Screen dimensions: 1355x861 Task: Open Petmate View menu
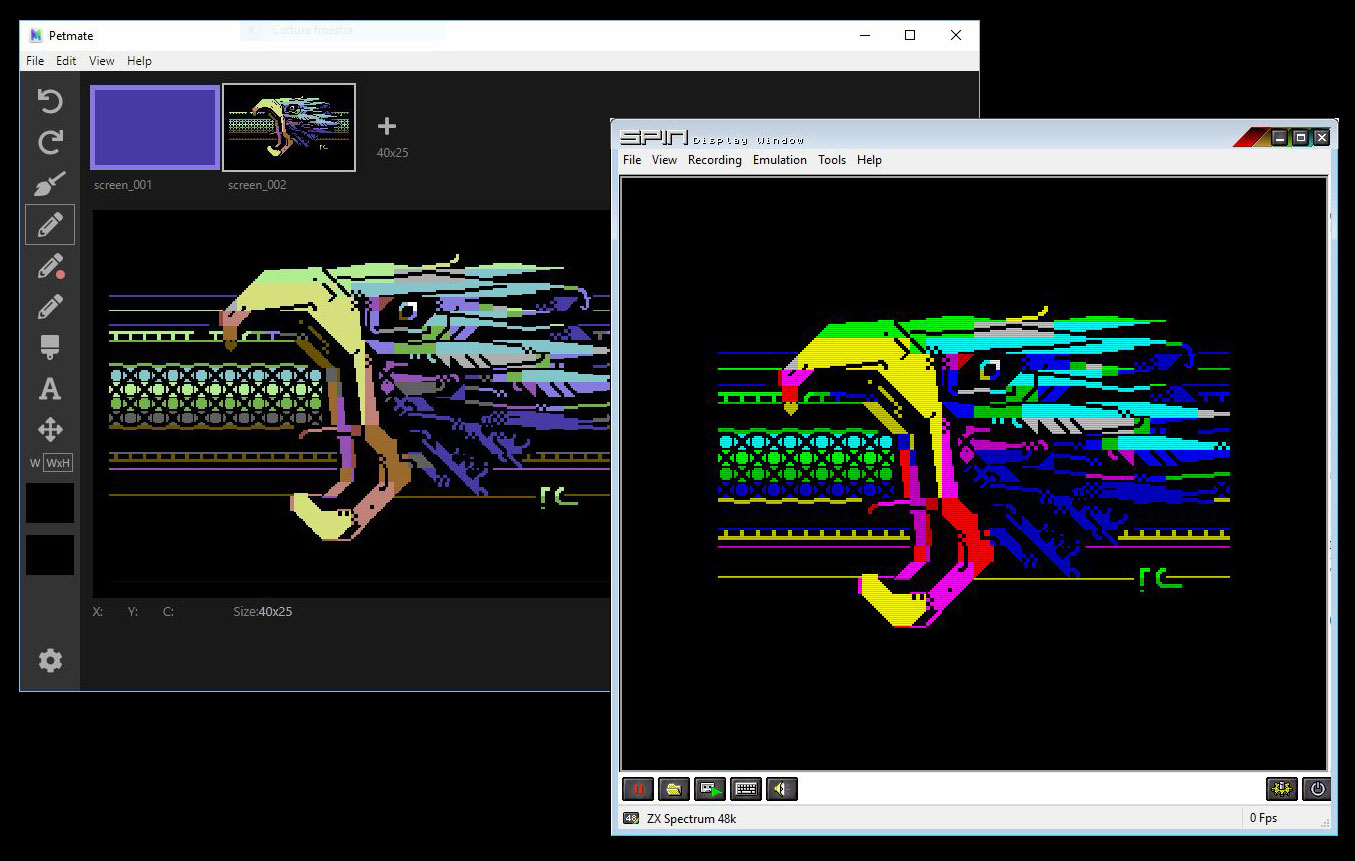click(x=102, y=61)
